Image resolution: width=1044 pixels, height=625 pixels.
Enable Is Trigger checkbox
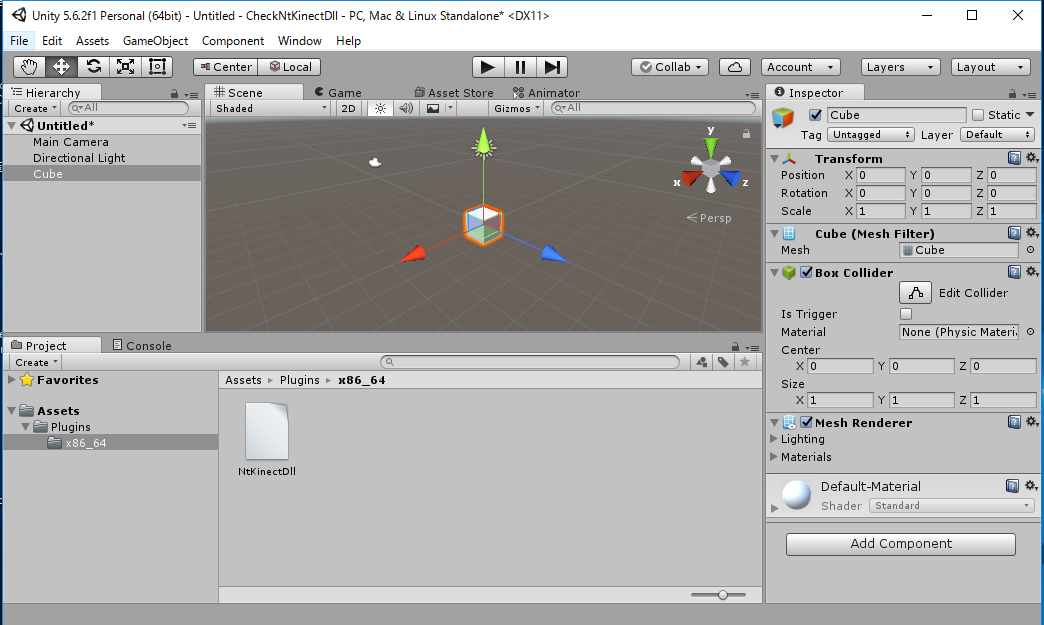906,314
